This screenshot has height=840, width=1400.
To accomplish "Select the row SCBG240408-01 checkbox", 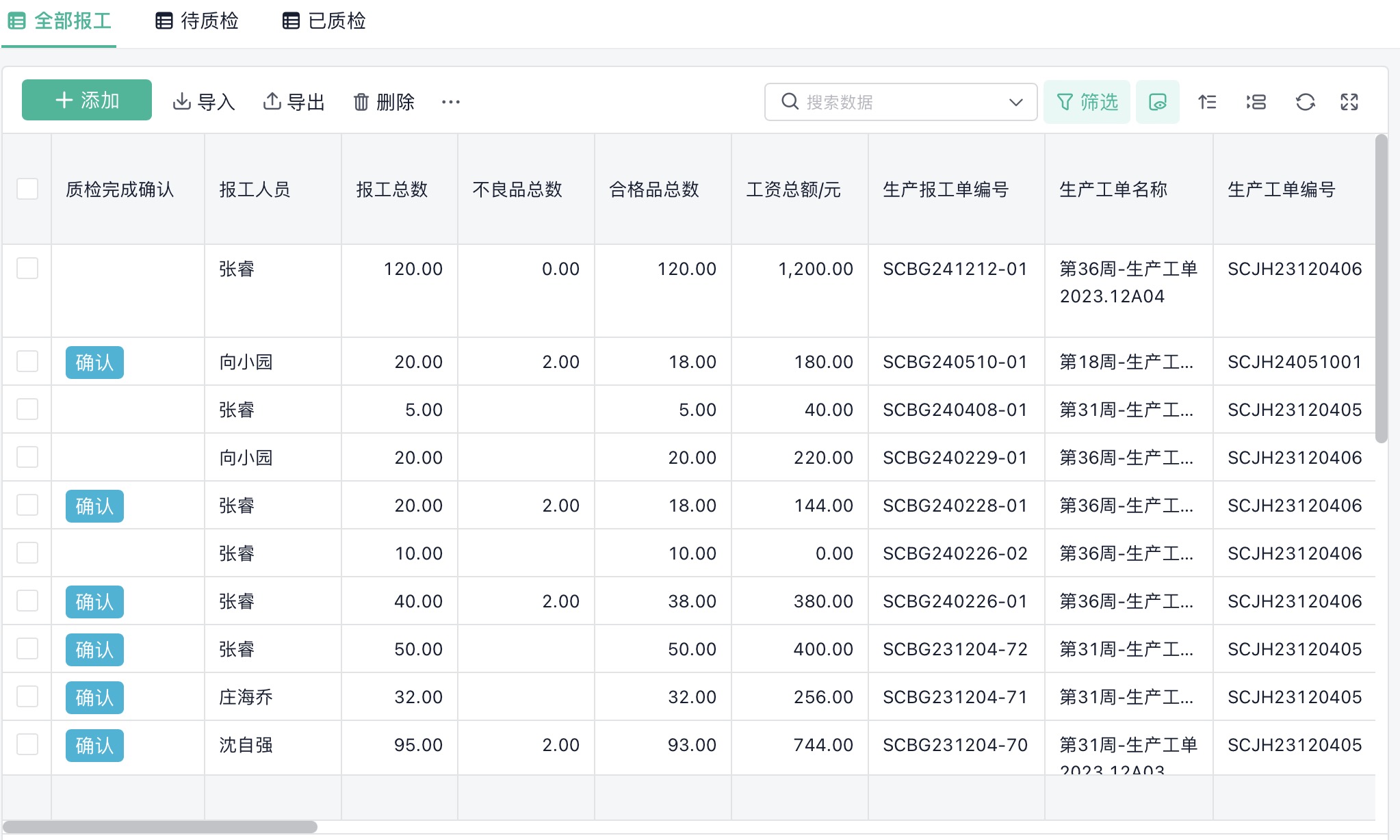I will tap(27, 409).
